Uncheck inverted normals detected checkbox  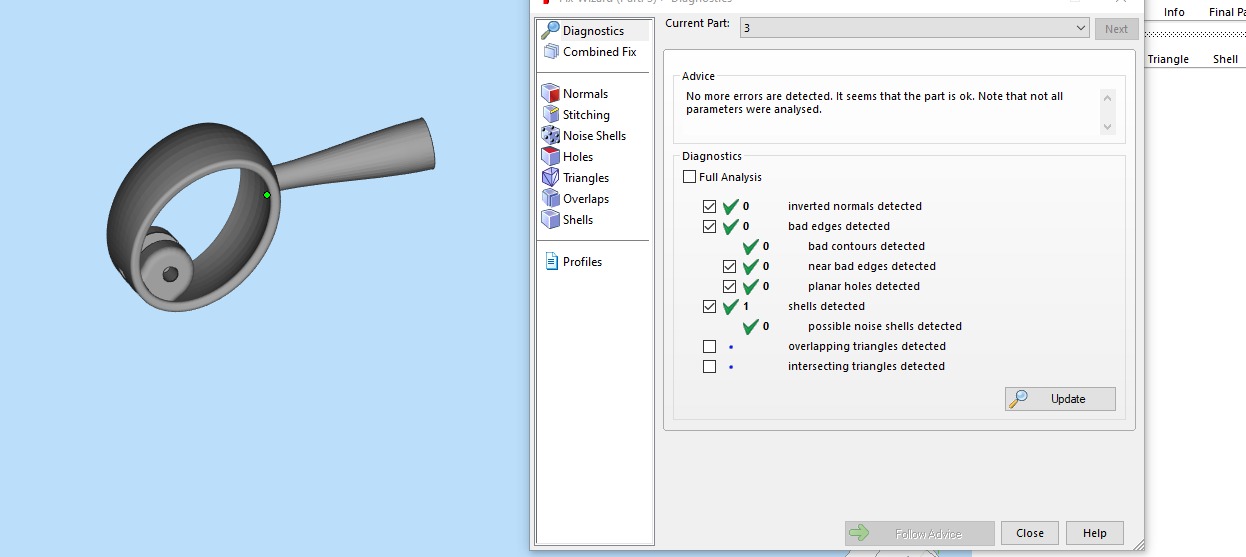click(709, 206)
